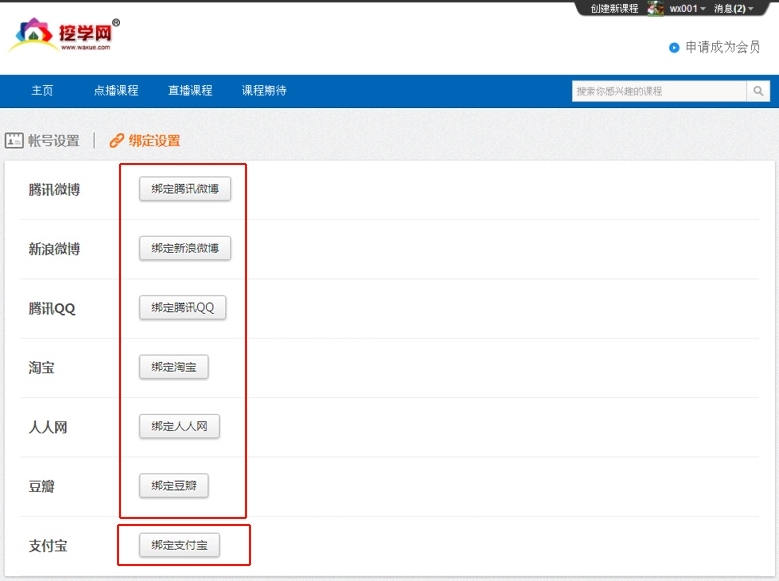Image resolution: width=779 pixels, height=581 pixels.
Task: Click the 绑定人人网 button
Action: coord(179,426)
